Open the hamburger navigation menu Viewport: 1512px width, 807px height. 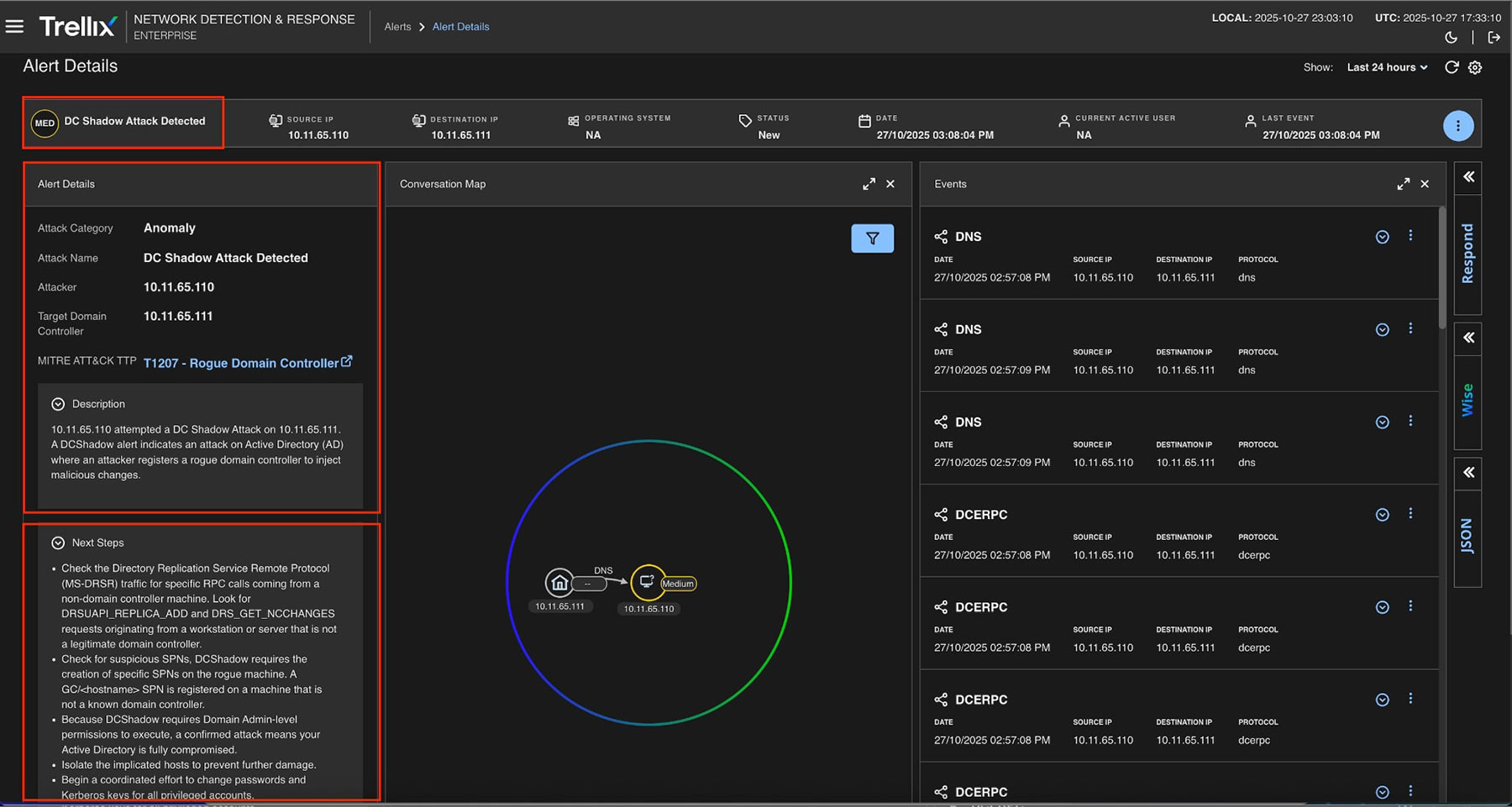point(14,26)
